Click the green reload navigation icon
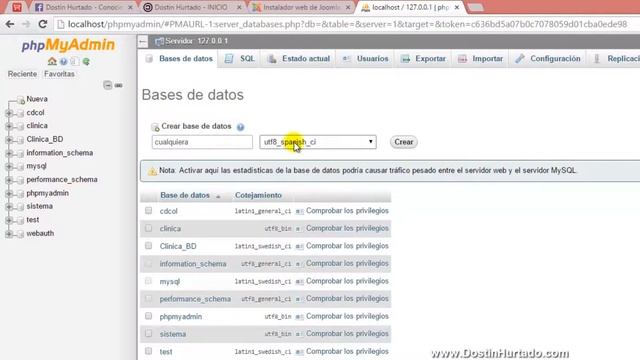The width and height of the screenshot is (640, 360). [x=86, y=62]
